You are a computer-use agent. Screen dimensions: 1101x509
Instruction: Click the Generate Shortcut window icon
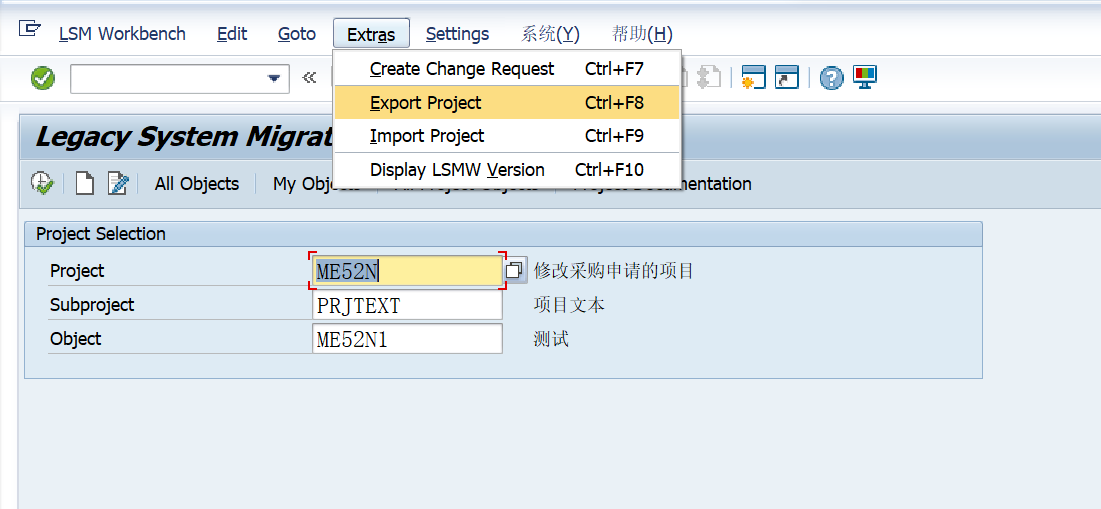tap(787, 77)
